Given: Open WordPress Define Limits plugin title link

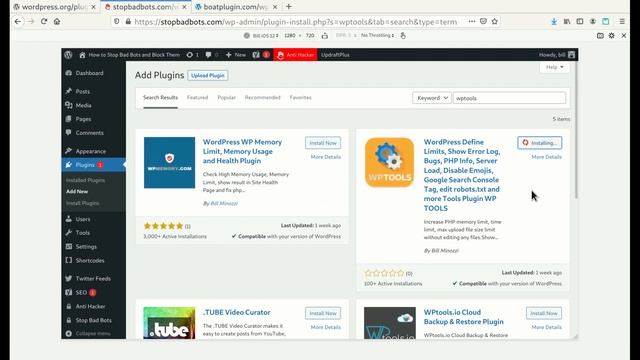Looking at the screenshot, I should tap(462, 175).
